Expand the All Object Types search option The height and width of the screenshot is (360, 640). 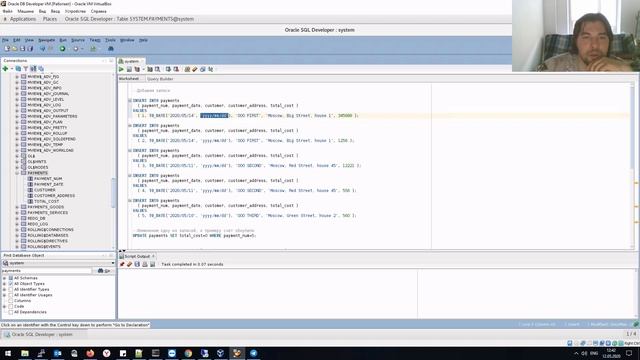tap(4, 284)
